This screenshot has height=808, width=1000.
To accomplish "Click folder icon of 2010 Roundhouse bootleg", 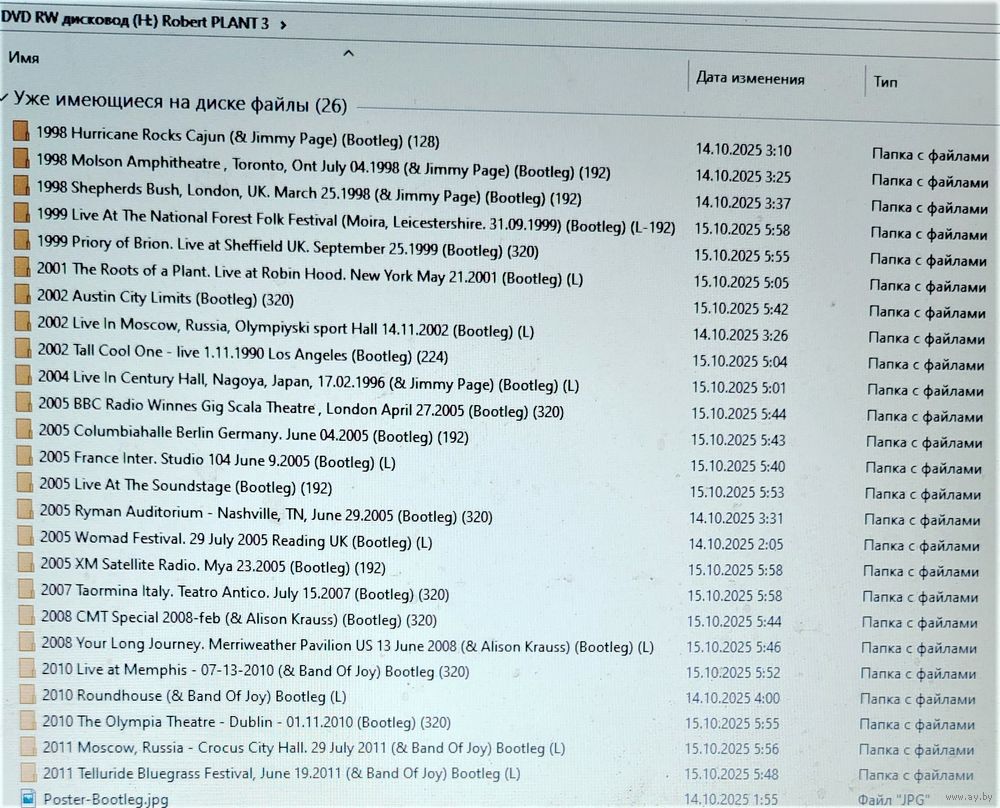I will click(x=28, y=694).
